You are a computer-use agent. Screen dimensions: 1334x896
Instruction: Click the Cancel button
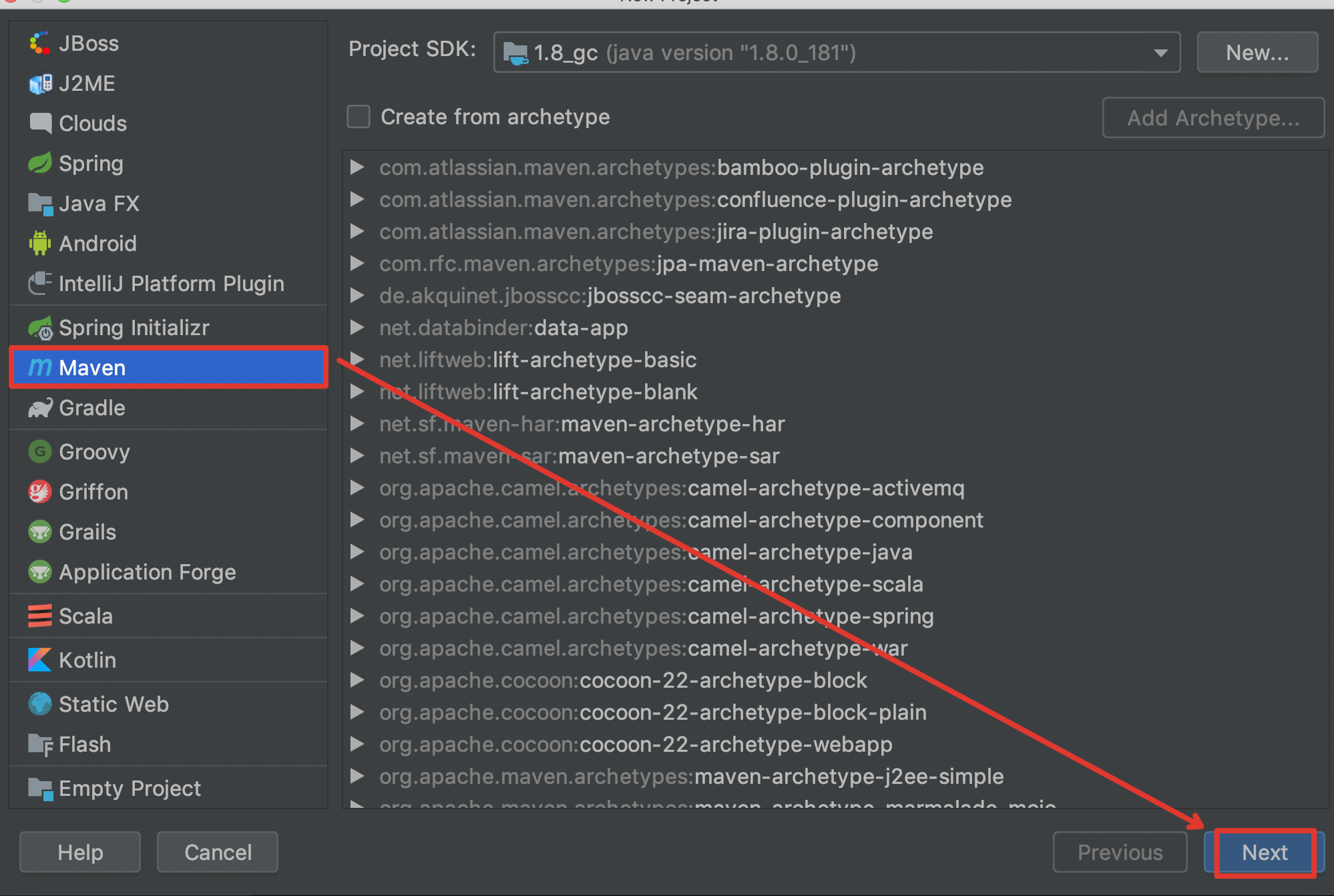(x=218, y=852)
